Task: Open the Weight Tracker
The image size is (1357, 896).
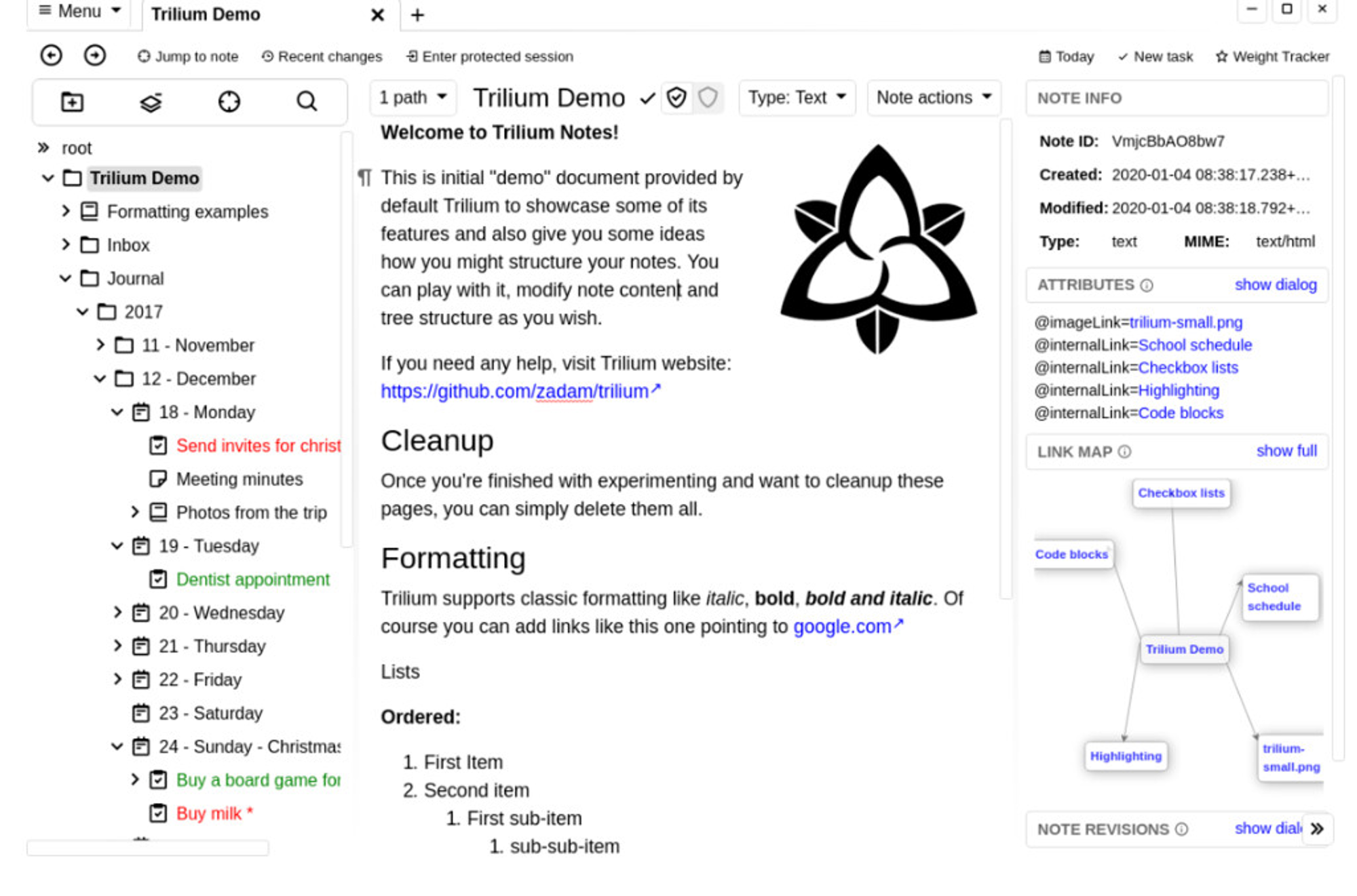Action: coord(1272,57)
